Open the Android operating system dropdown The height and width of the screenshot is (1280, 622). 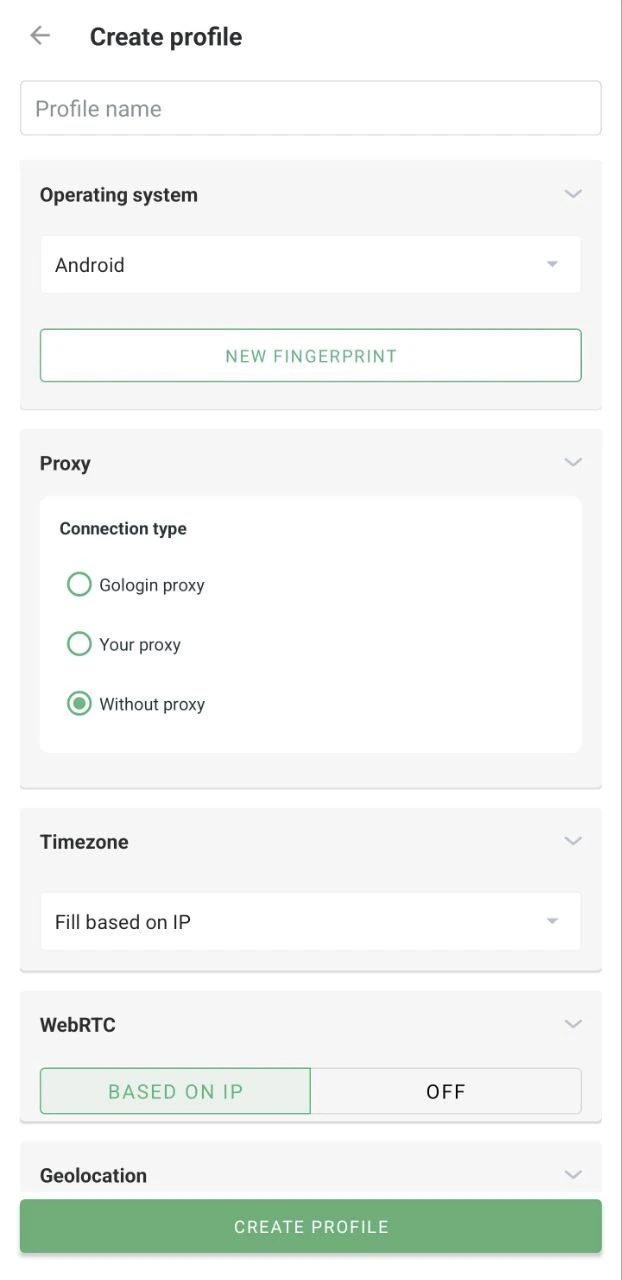coord(310,264)
